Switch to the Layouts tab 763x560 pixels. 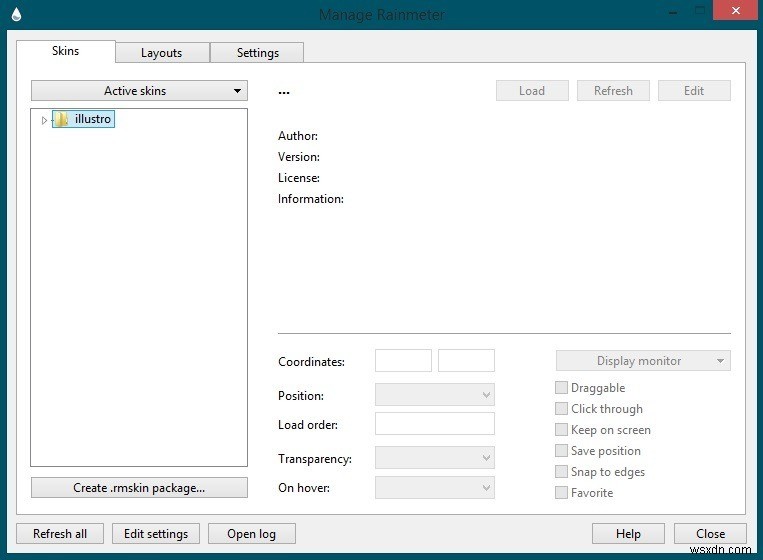162,53
